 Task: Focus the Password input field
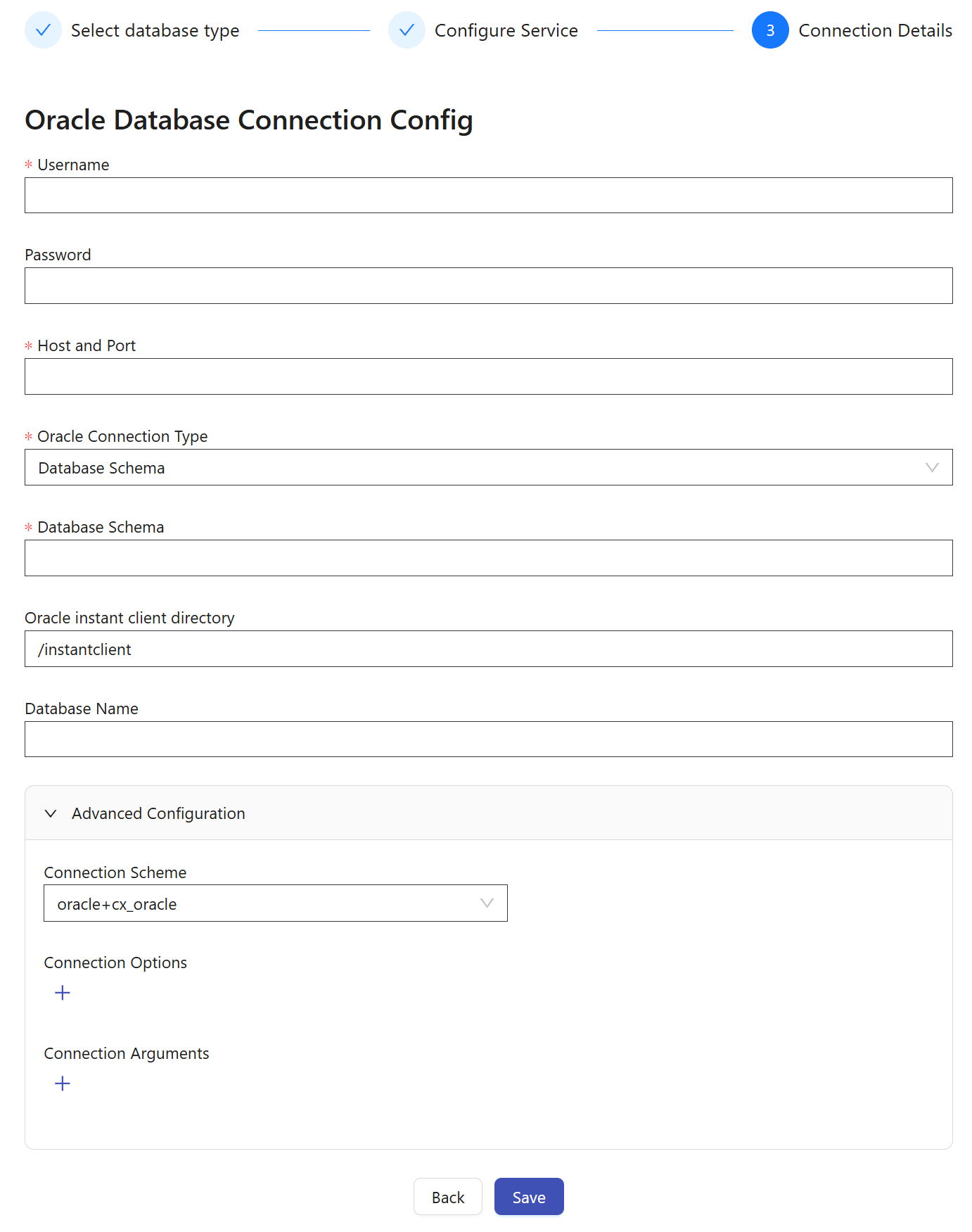(x=488, y=286)
